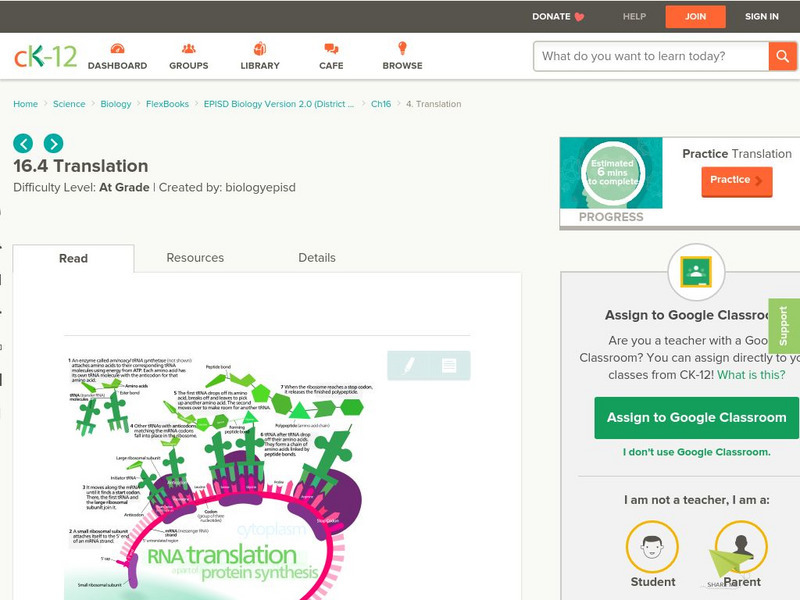The width and height of the screenshot is (800, 600).
Task: Select the highlighter pen annotation tool
Action: 409,365
